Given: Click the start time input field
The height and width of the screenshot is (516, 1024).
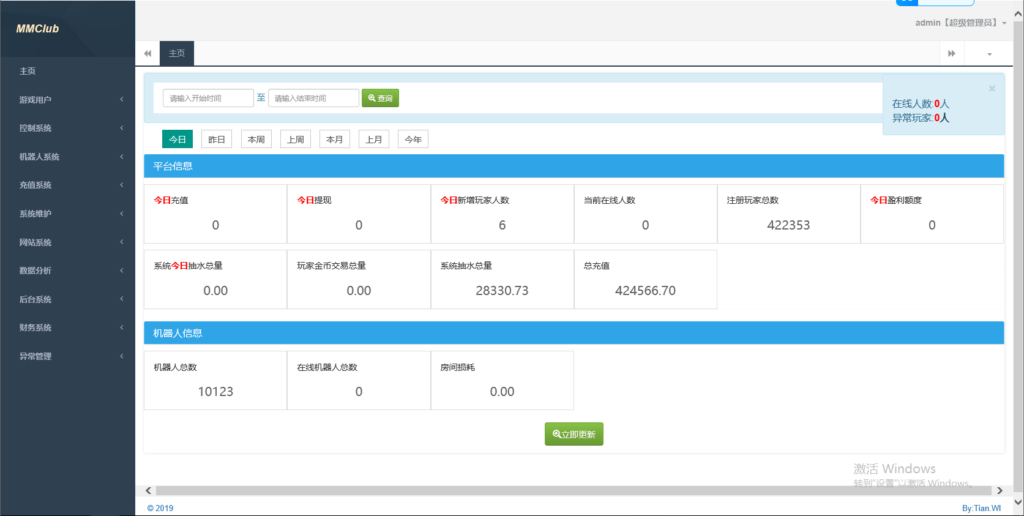Looking at the screenshot, I should (x=207, y=98).
